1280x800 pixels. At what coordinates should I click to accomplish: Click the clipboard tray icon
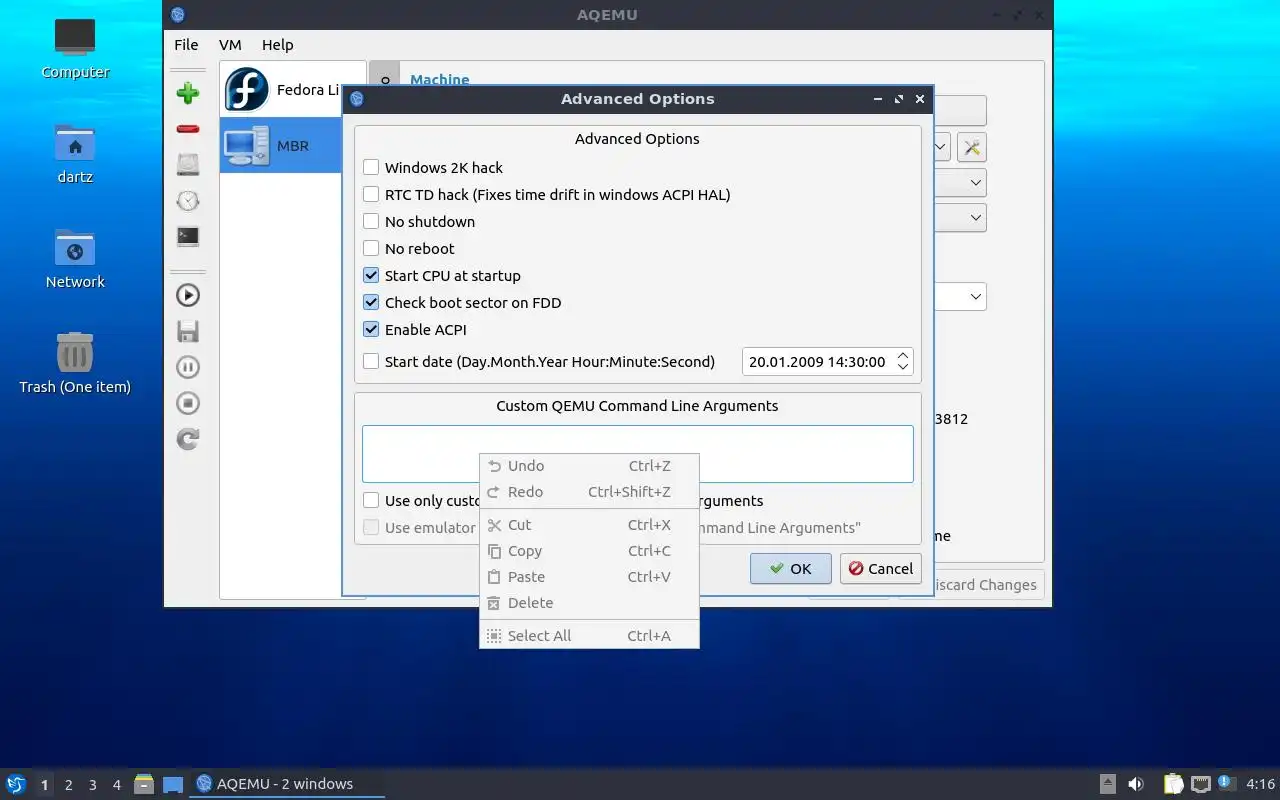click(x=1173, y=784)
